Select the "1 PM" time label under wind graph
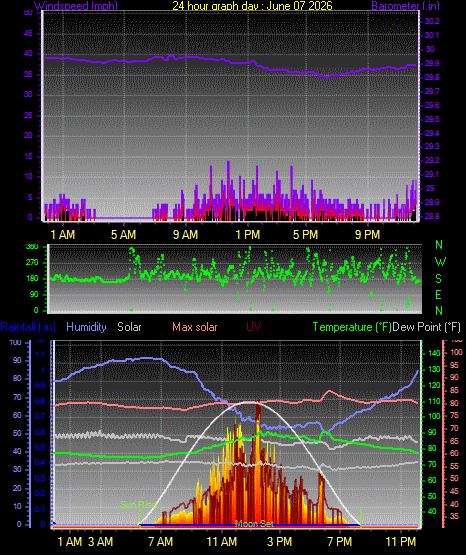 pos(248,235)
